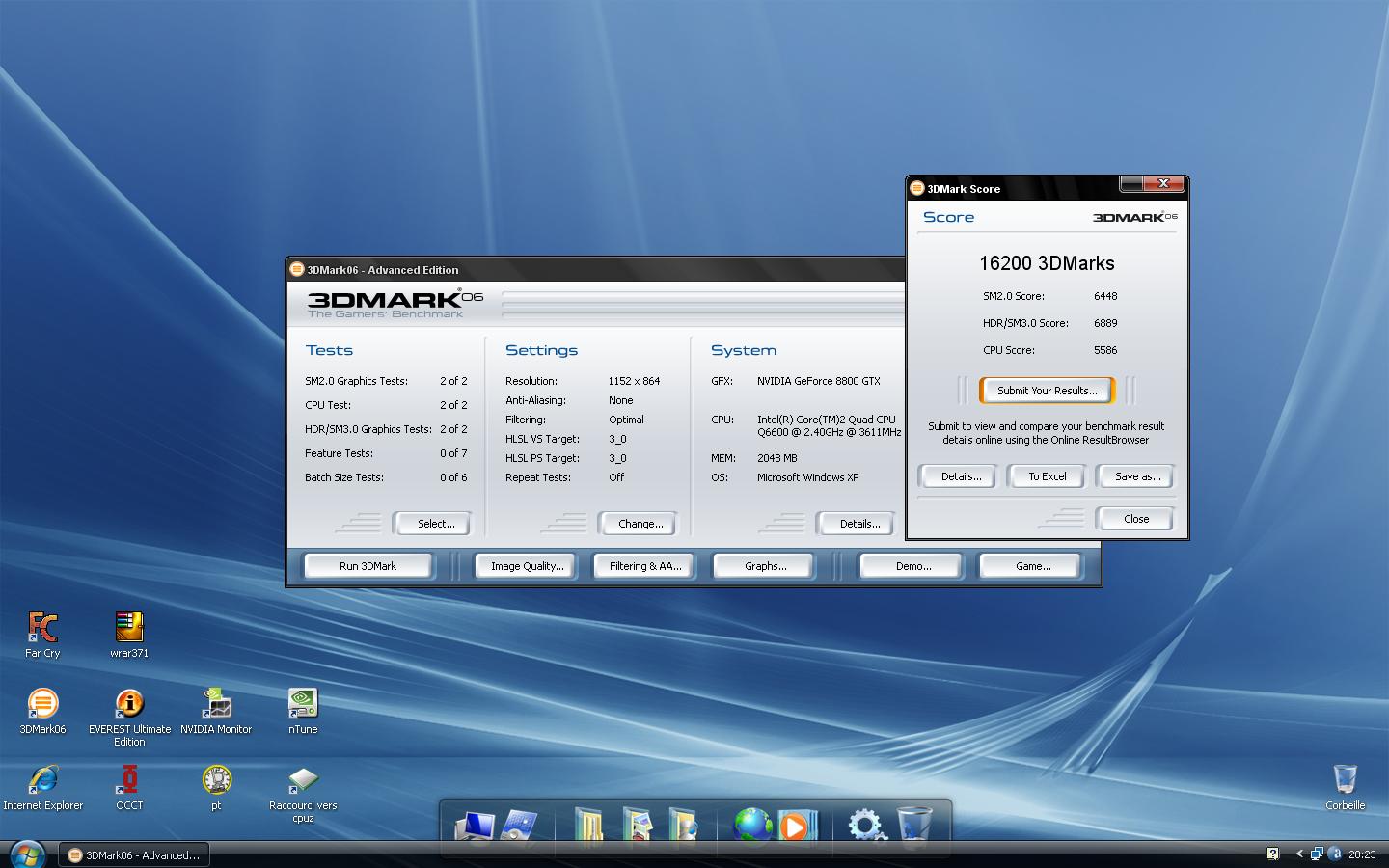The height and width of the screenshot is (868, 1389).
Task: Click the Batch Size Tests 0 of 6 value
Action: pyautogui.click(x=453, y=477)
